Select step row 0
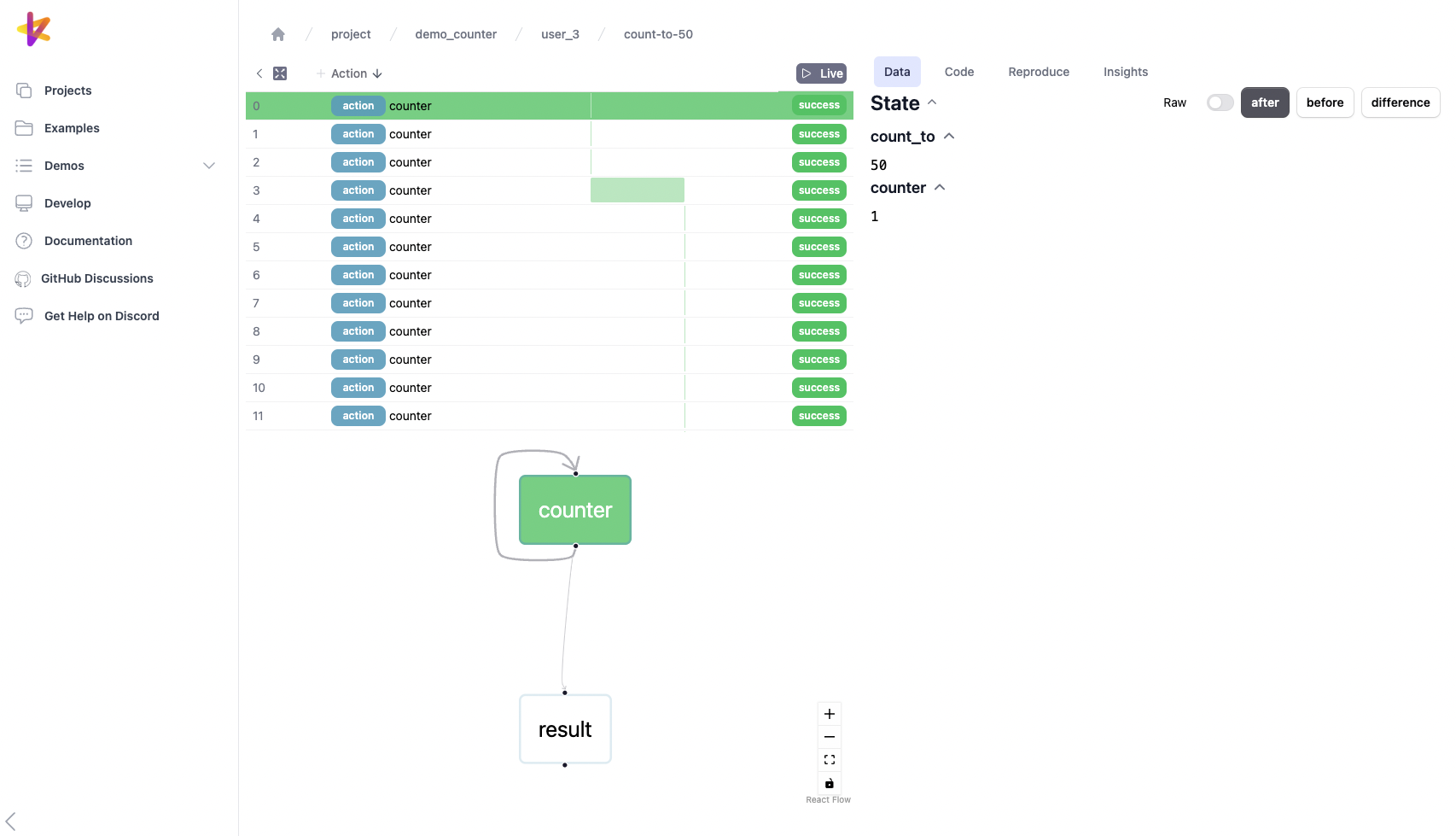Screen dimensions: 1456x836 (550, 106)
